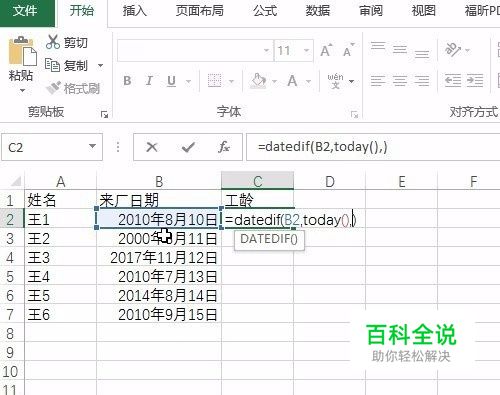Viewport: 500px width, 395px height.
Task: Click the Copy (复制) button
Action: click(67, 65)
